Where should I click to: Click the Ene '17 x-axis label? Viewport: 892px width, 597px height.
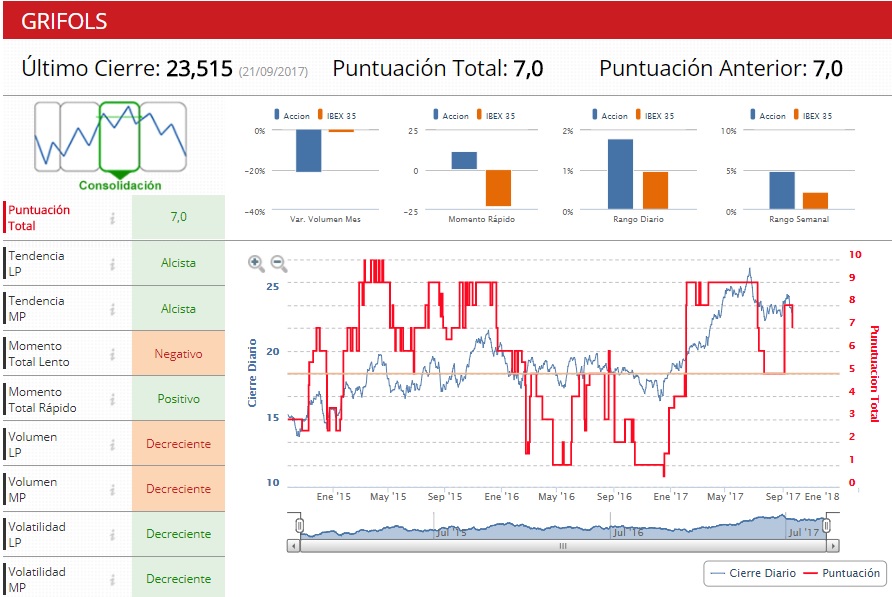(671, 497)
